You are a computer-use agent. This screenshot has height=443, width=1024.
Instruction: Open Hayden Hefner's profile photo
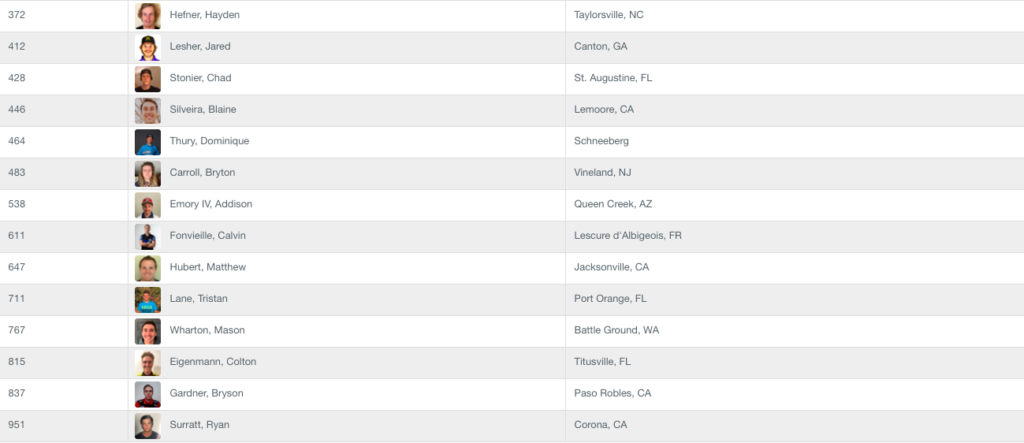coord(148,16)
